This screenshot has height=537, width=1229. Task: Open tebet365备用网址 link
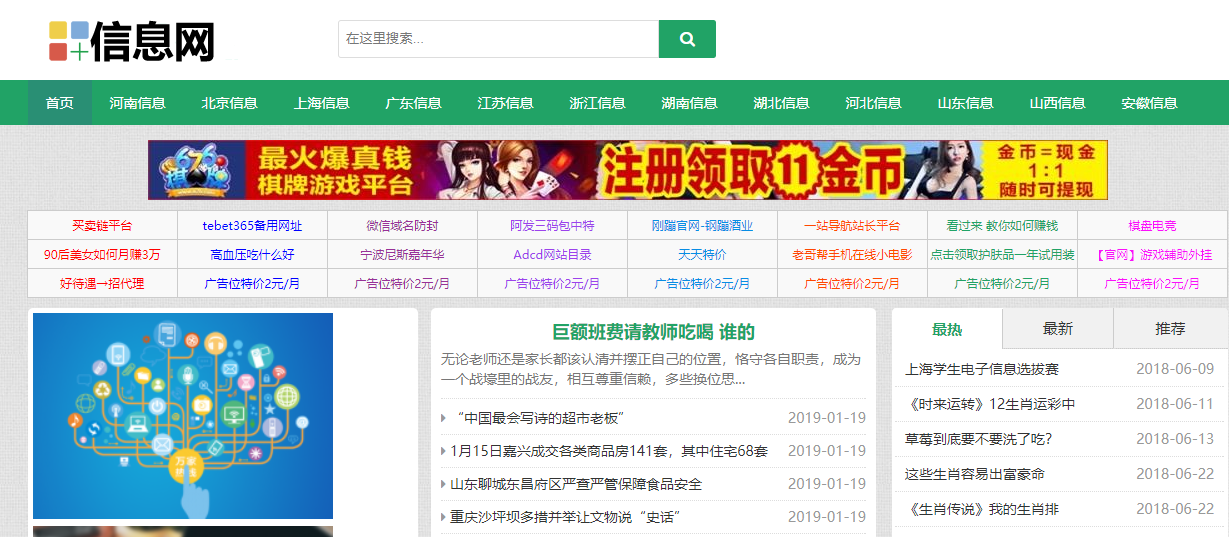(x=252, y=226)
